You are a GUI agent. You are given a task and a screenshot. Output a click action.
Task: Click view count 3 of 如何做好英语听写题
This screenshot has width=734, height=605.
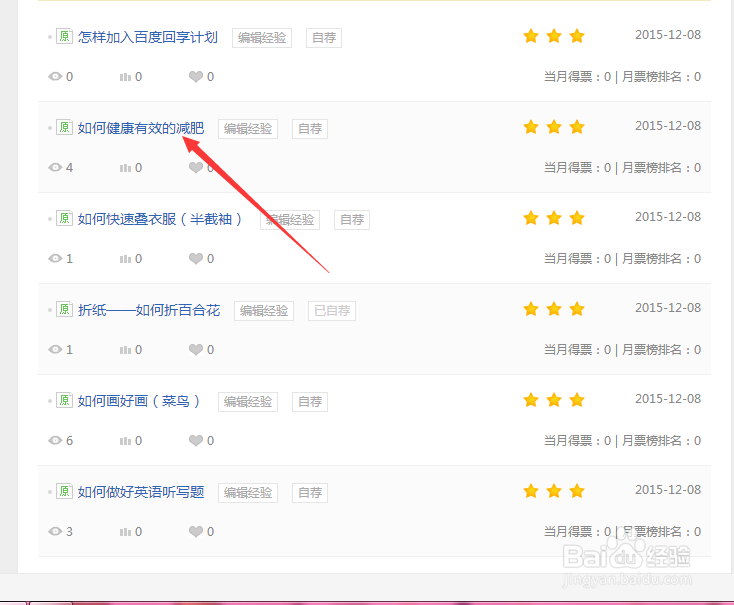click(69, 531)
